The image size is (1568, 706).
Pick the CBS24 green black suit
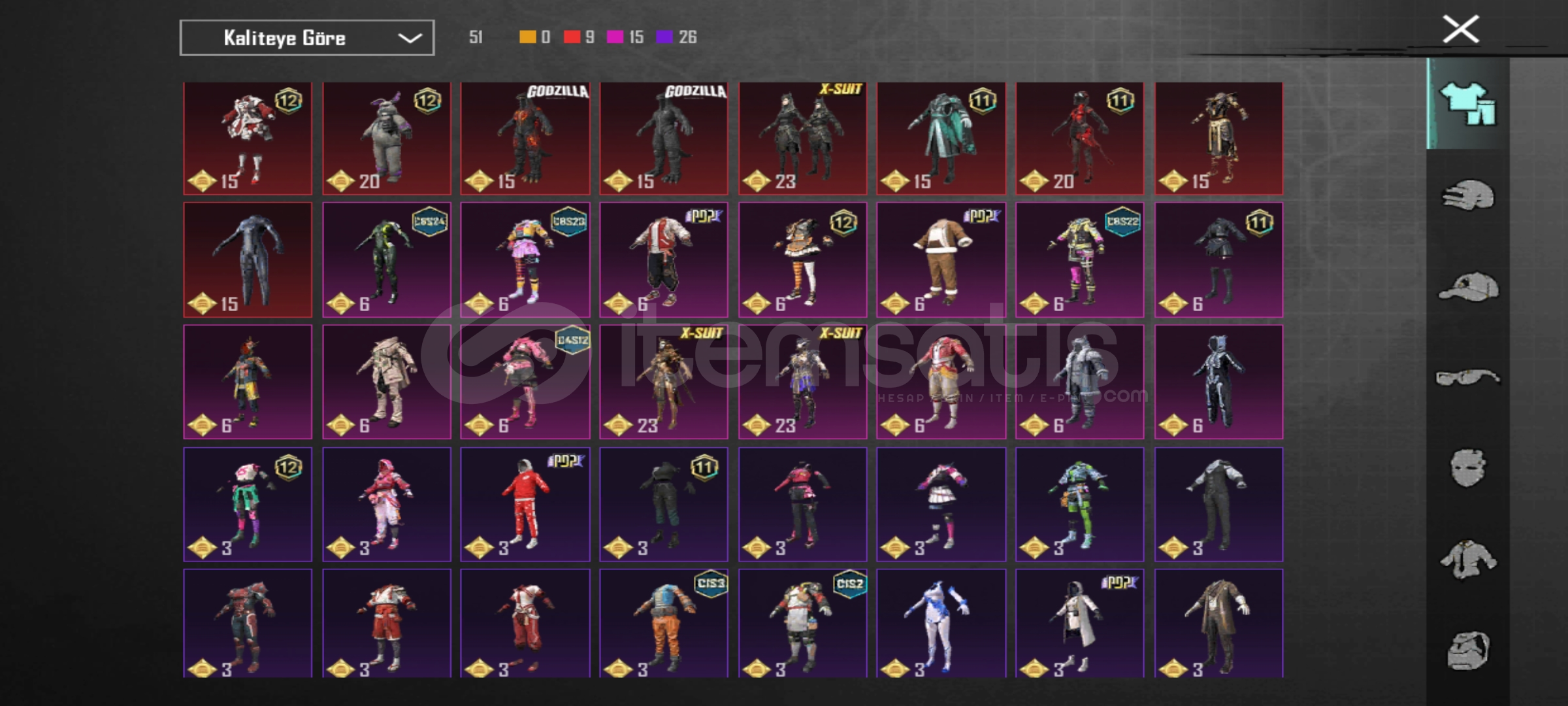(387, 260)
